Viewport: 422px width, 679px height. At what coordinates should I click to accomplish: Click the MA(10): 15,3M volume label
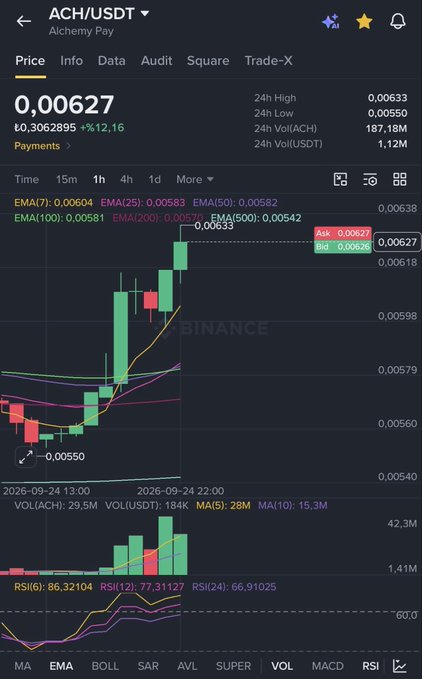(293, 505)
